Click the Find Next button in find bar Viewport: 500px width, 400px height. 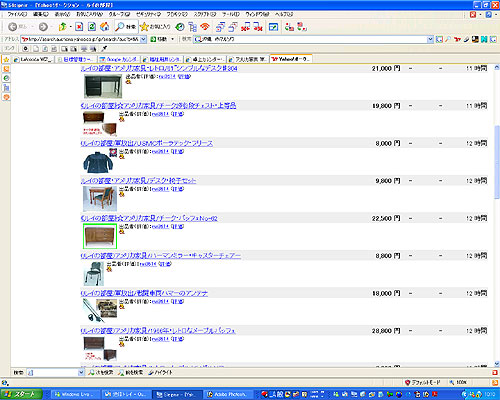coord(101,373)
